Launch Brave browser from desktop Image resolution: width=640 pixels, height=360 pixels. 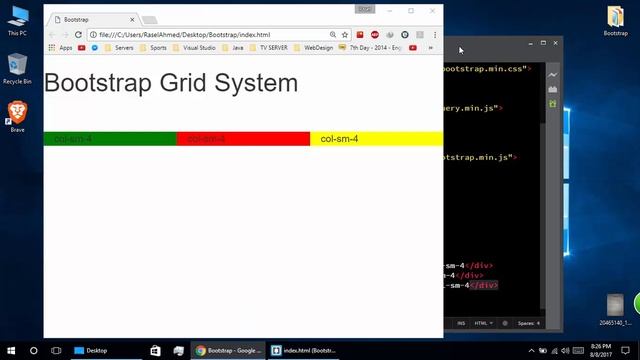17,116
